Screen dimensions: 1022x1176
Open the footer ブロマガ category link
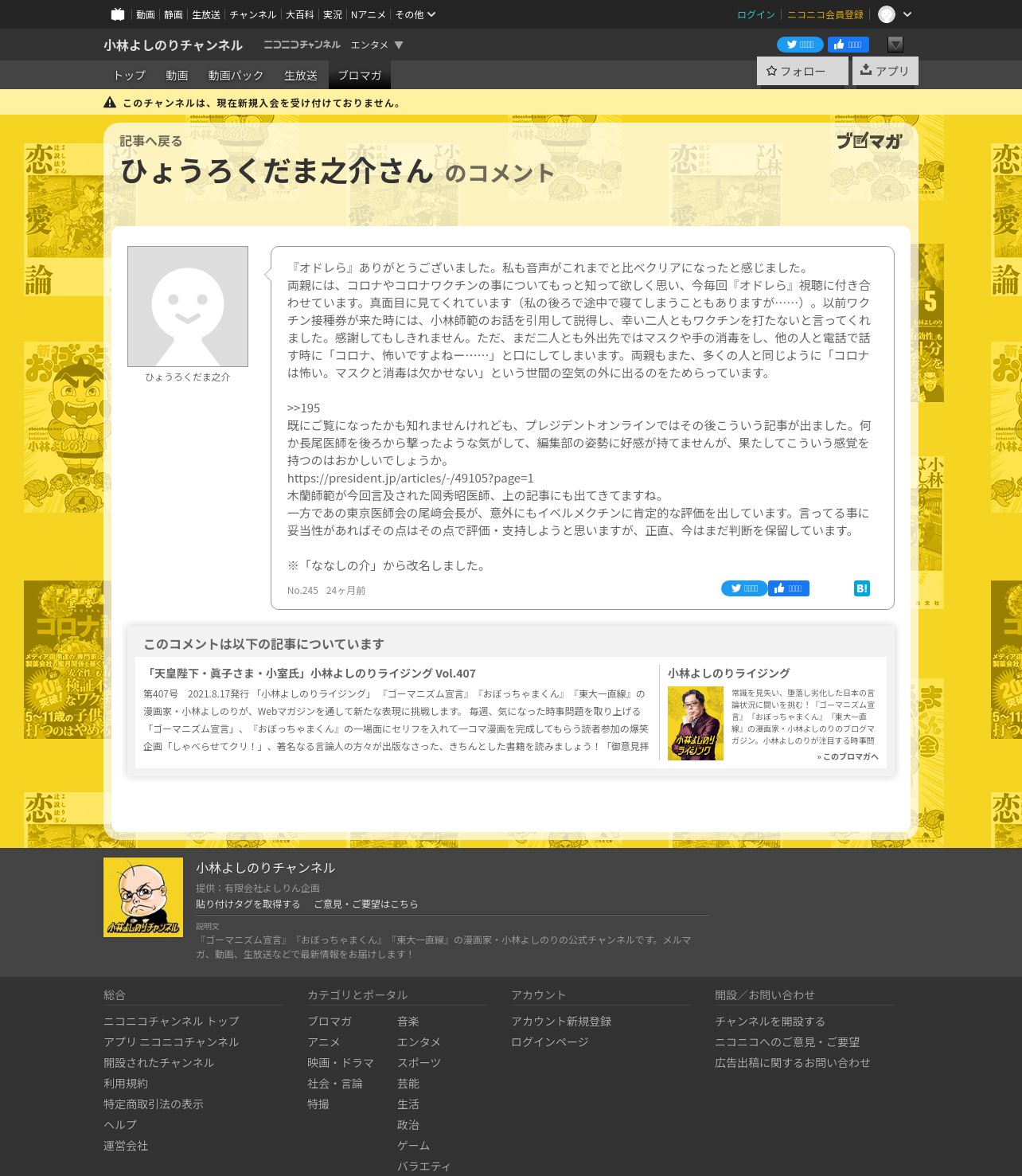[330, 1021]
